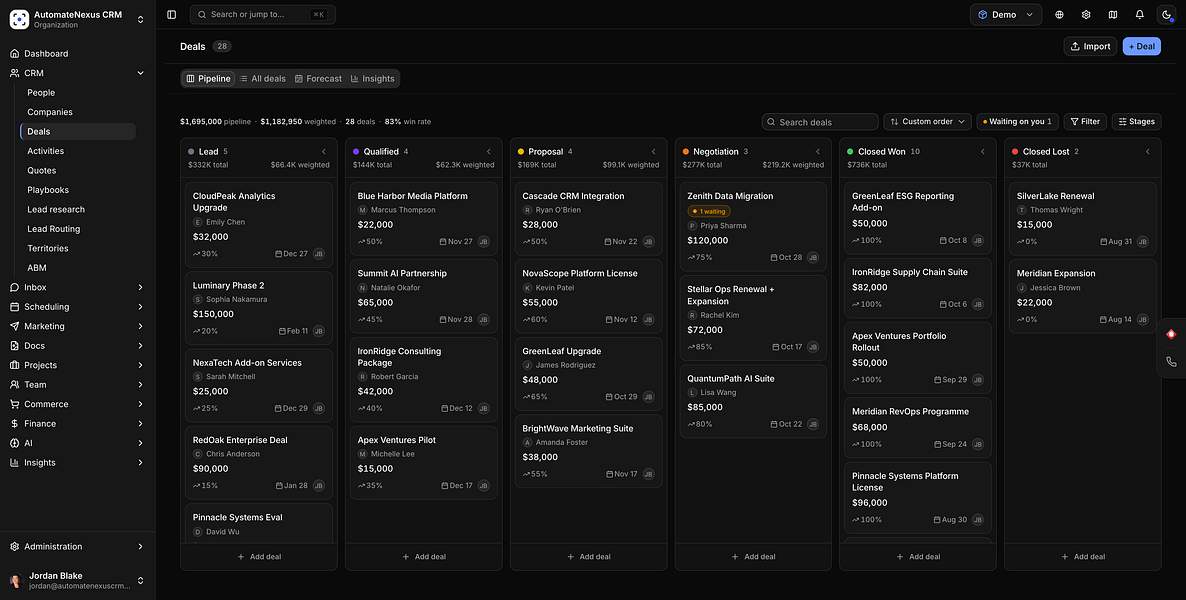Click JB avatar on Zenith Data Migration card
The height and width of the screenshot is (600, 1186).
point(813,257)
